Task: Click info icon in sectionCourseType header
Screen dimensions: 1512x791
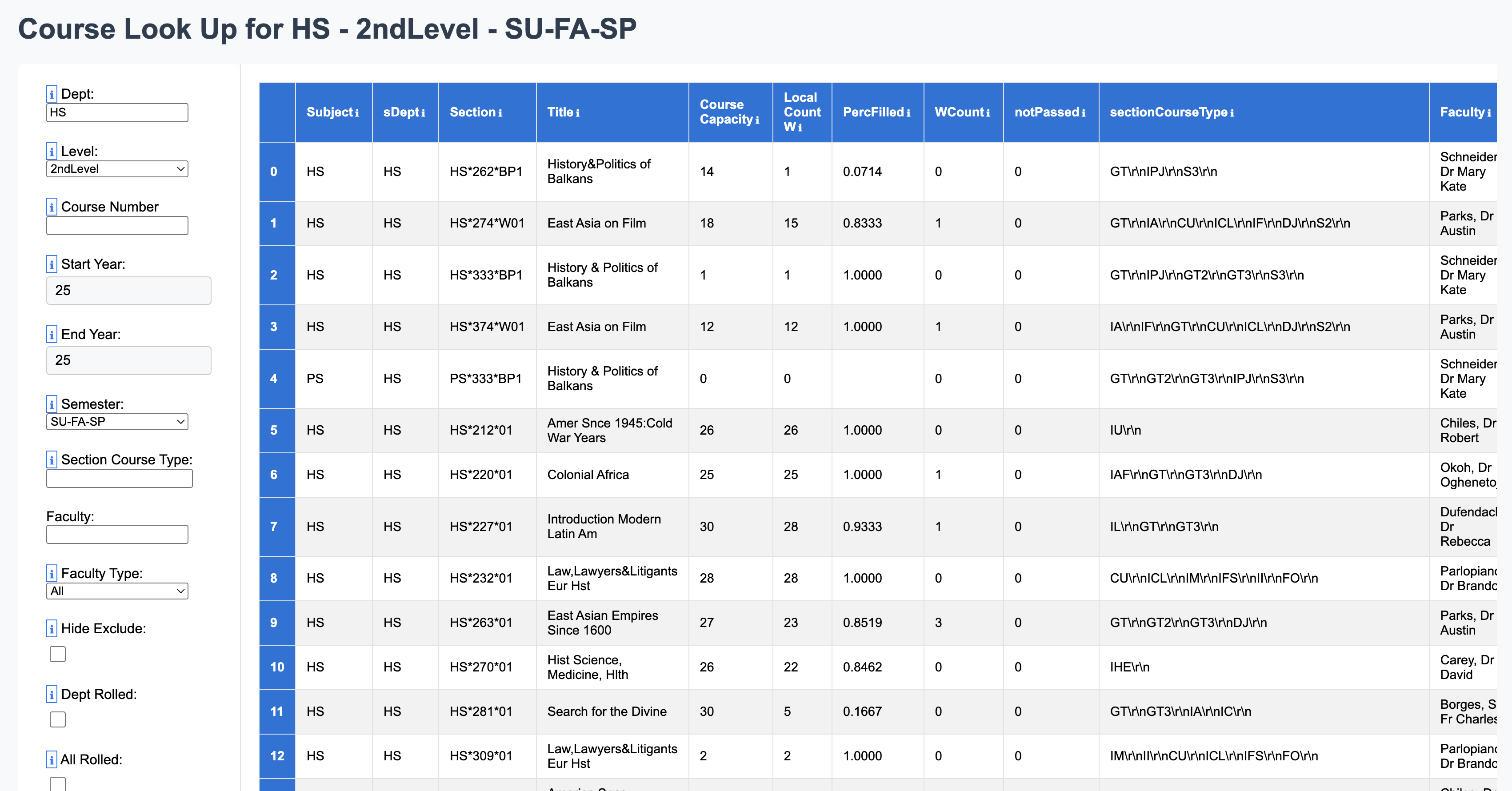Action: 1232,113
